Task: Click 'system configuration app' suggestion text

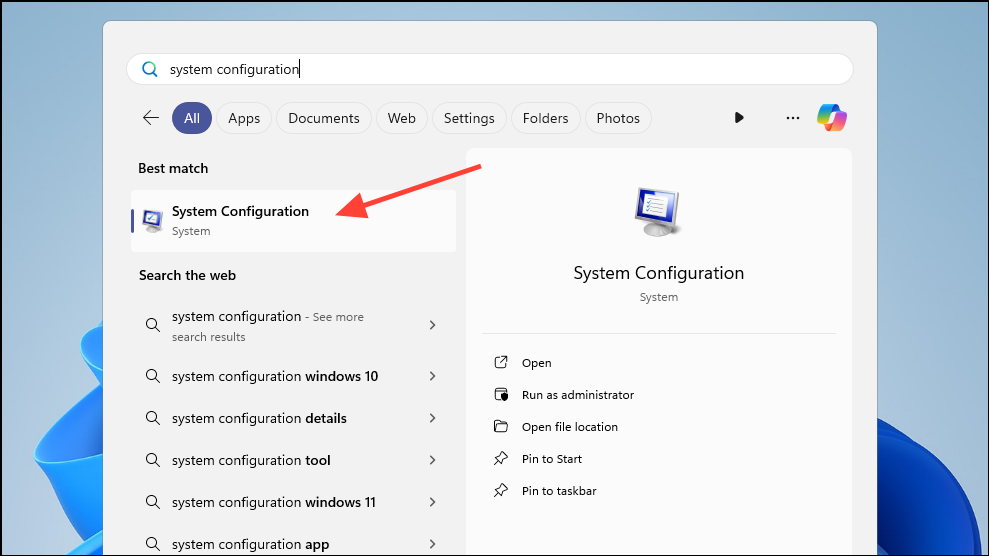Action: [x=250, y=544]
